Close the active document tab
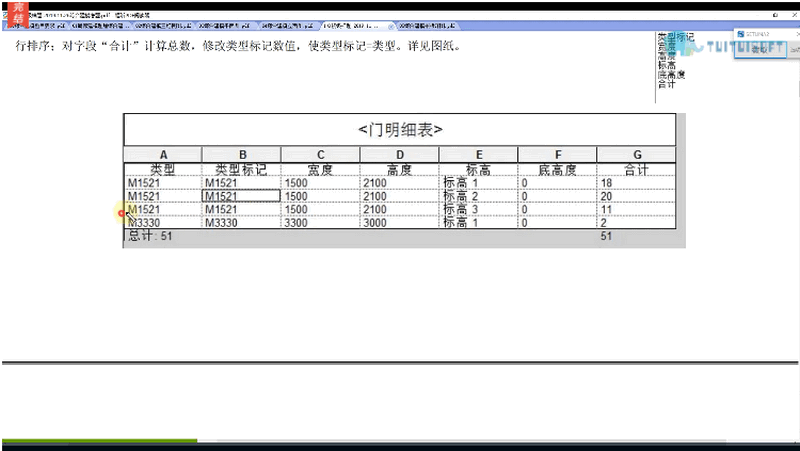The height and width of the screenshot is (451, 800). click(x=391, y=26)
